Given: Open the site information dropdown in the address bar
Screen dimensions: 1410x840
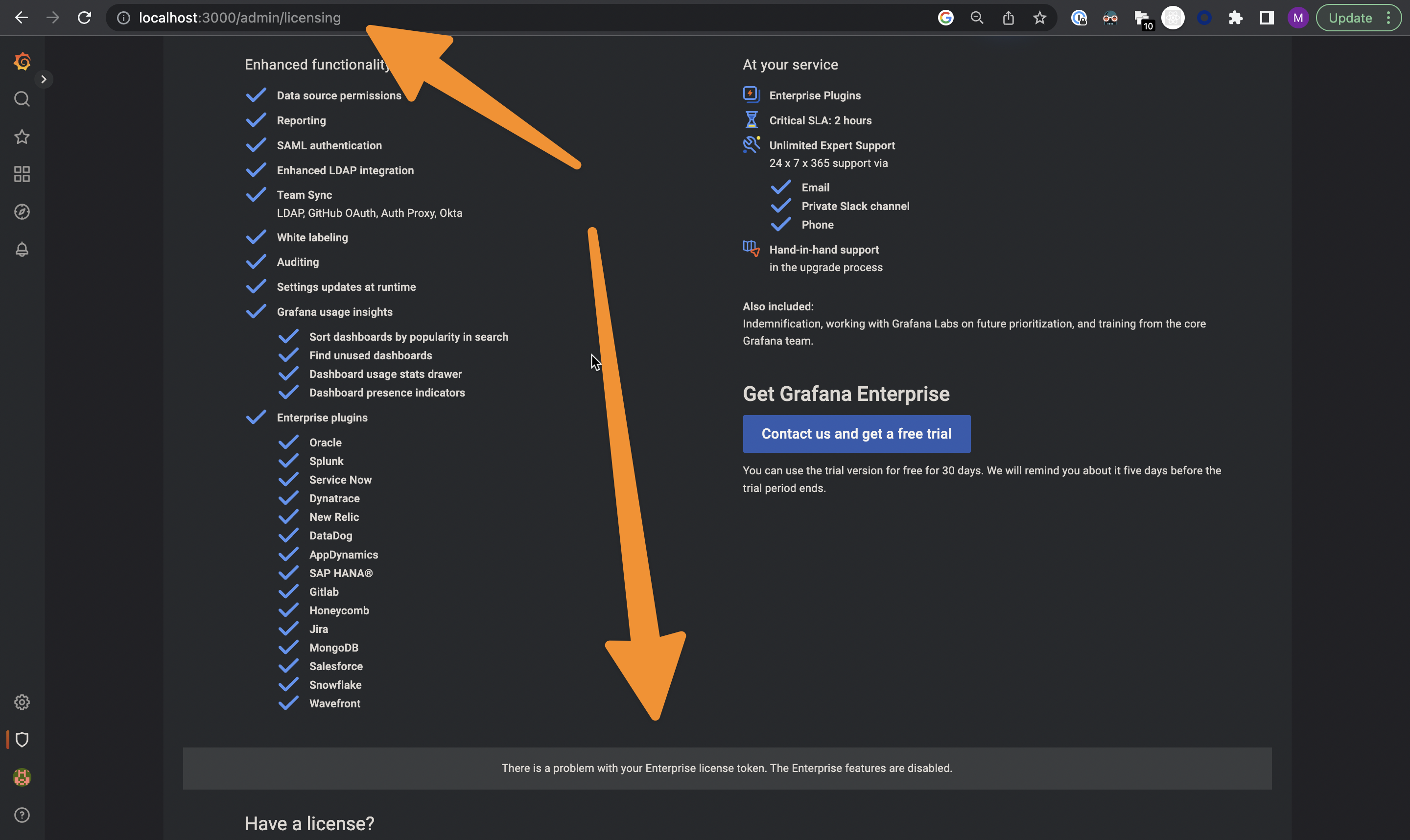Looking at the screenshot, I should 123,18.
